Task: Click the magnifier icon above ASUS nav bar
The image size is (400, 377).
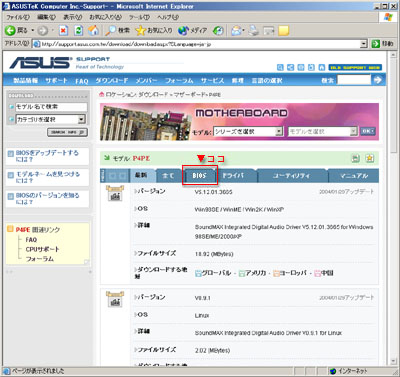Action: 280,67
